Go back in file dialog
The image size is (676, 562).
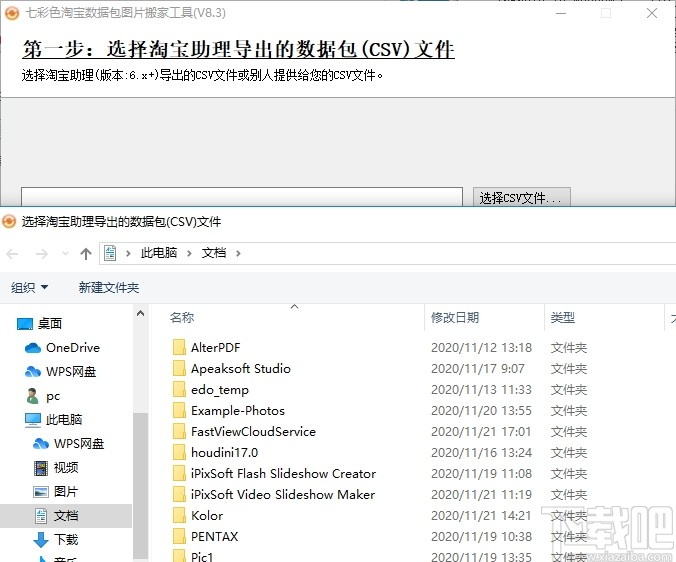click(x=13, y=253)
